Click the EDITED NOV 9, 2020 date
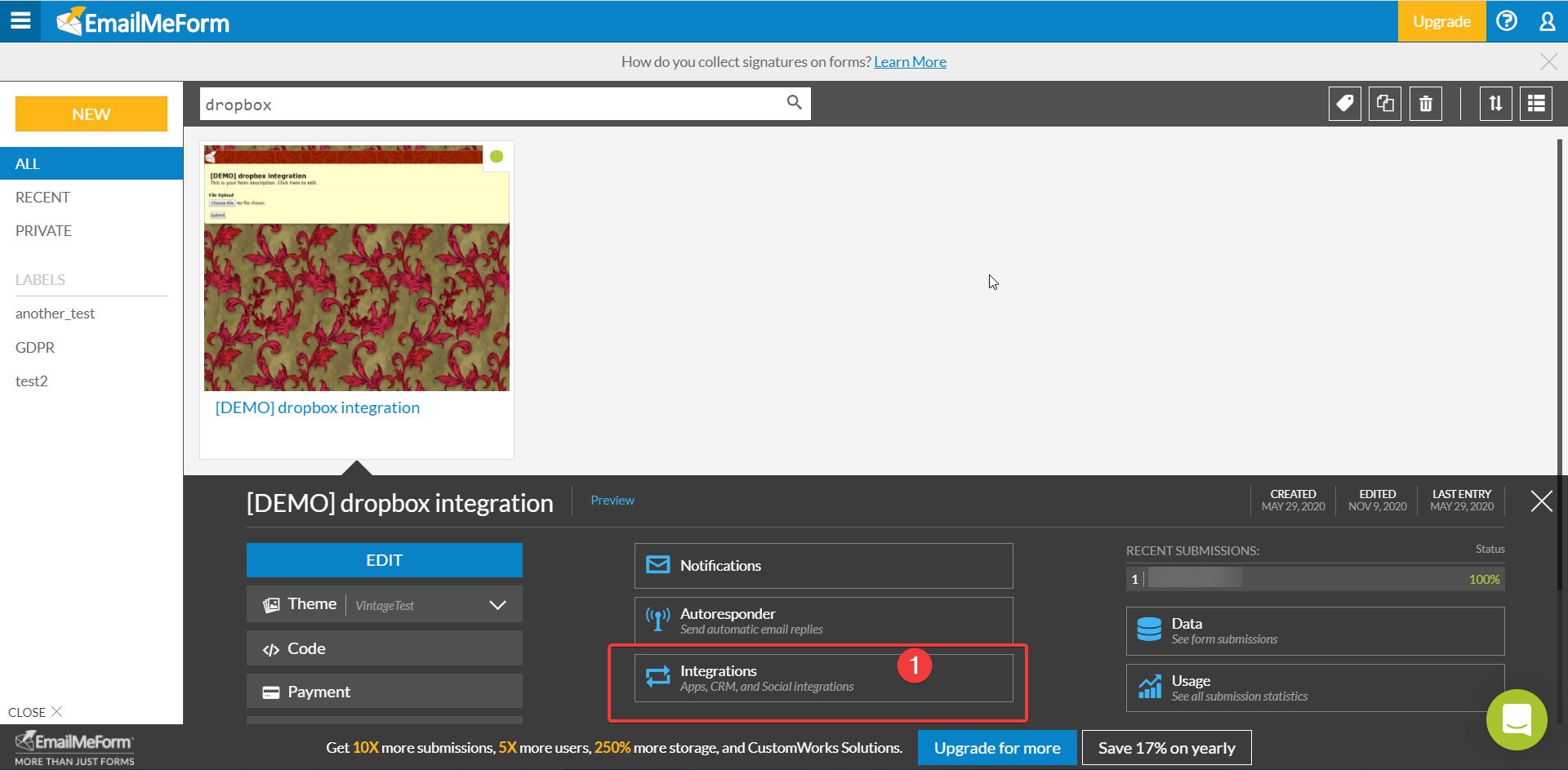 pyautogui.click(x=1378, y=501)
